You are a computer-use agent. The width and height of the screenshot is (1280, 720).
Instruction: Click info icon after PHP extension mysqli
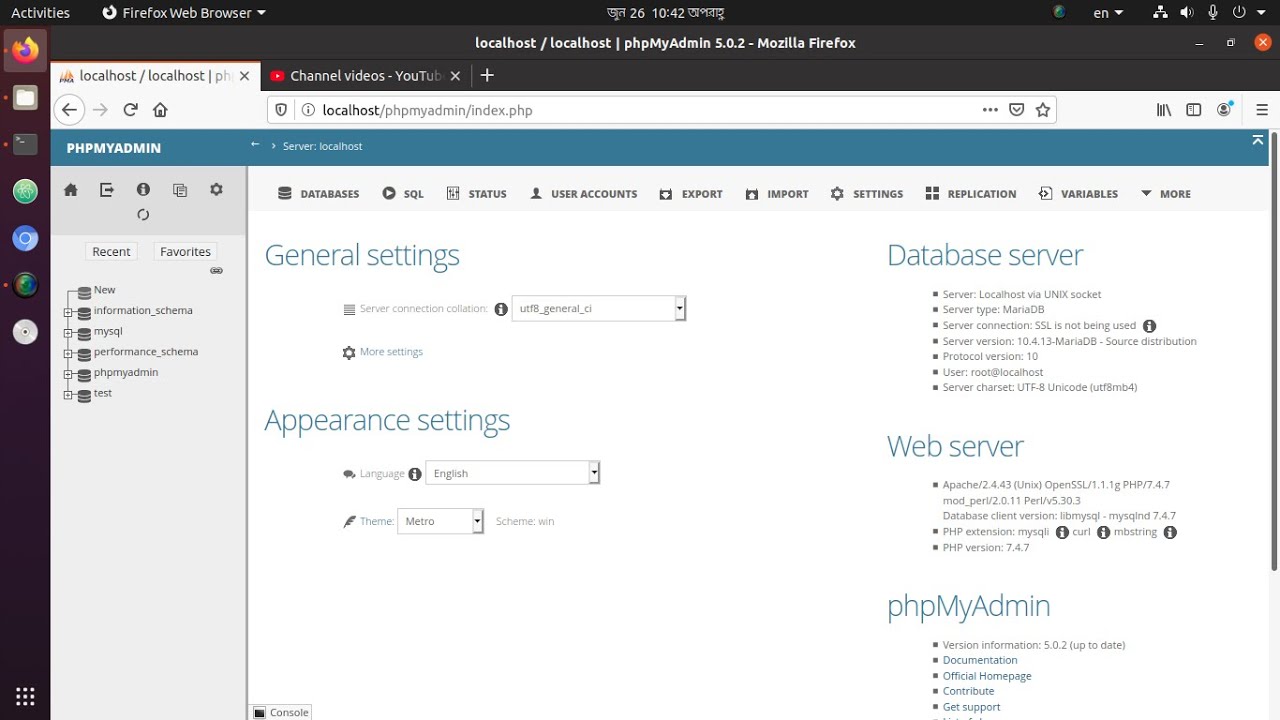click(x=1062, y=532)
